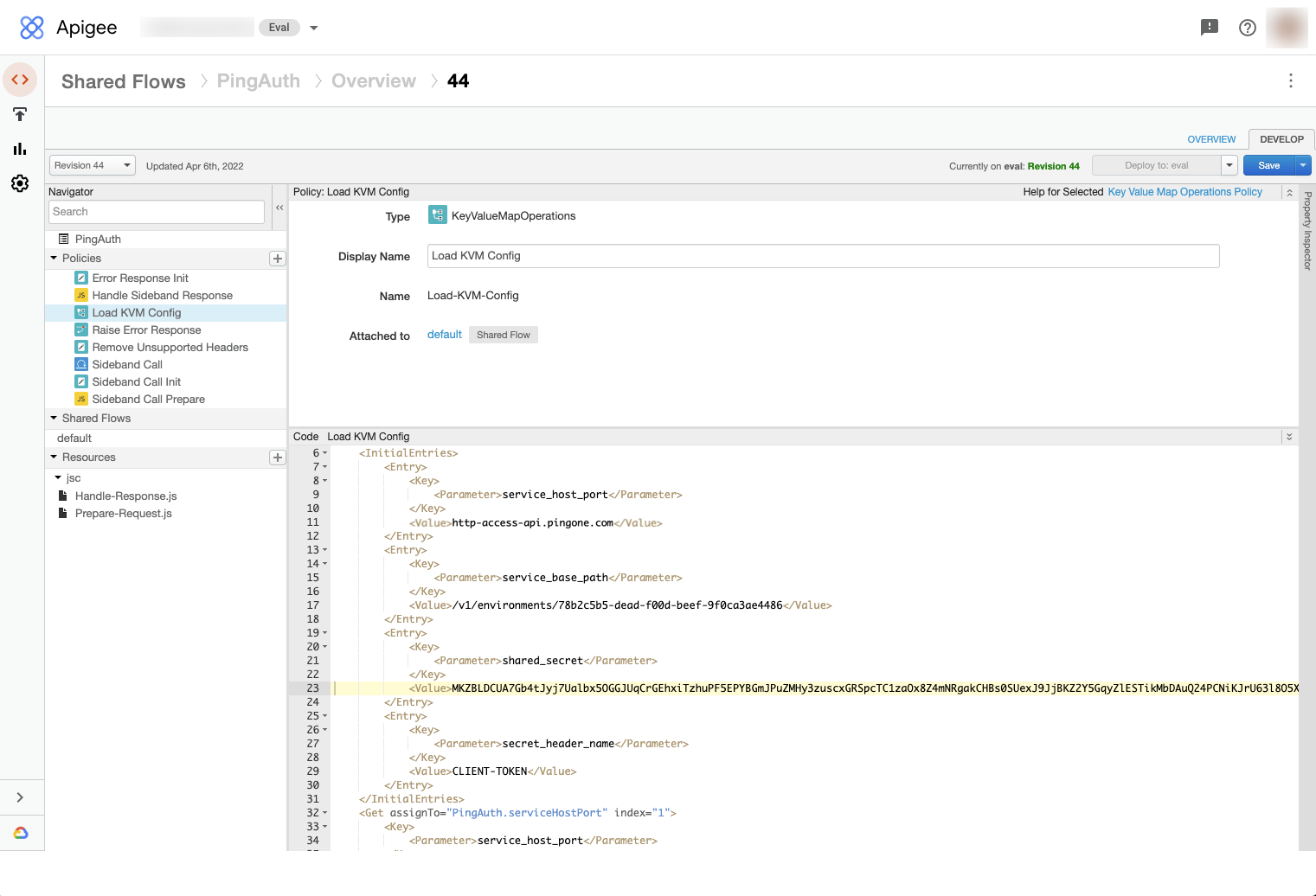The height and width of the screenshot is (896, 1316).
Task: Select the Sideband Call Prepare policy
Action: click(x=148, y=400)
